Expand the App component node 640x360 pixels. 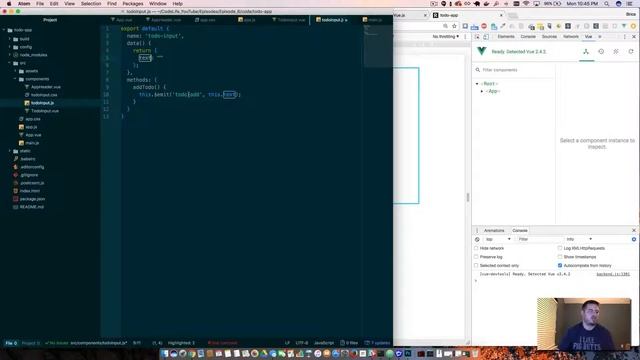[x=482, y=91]
